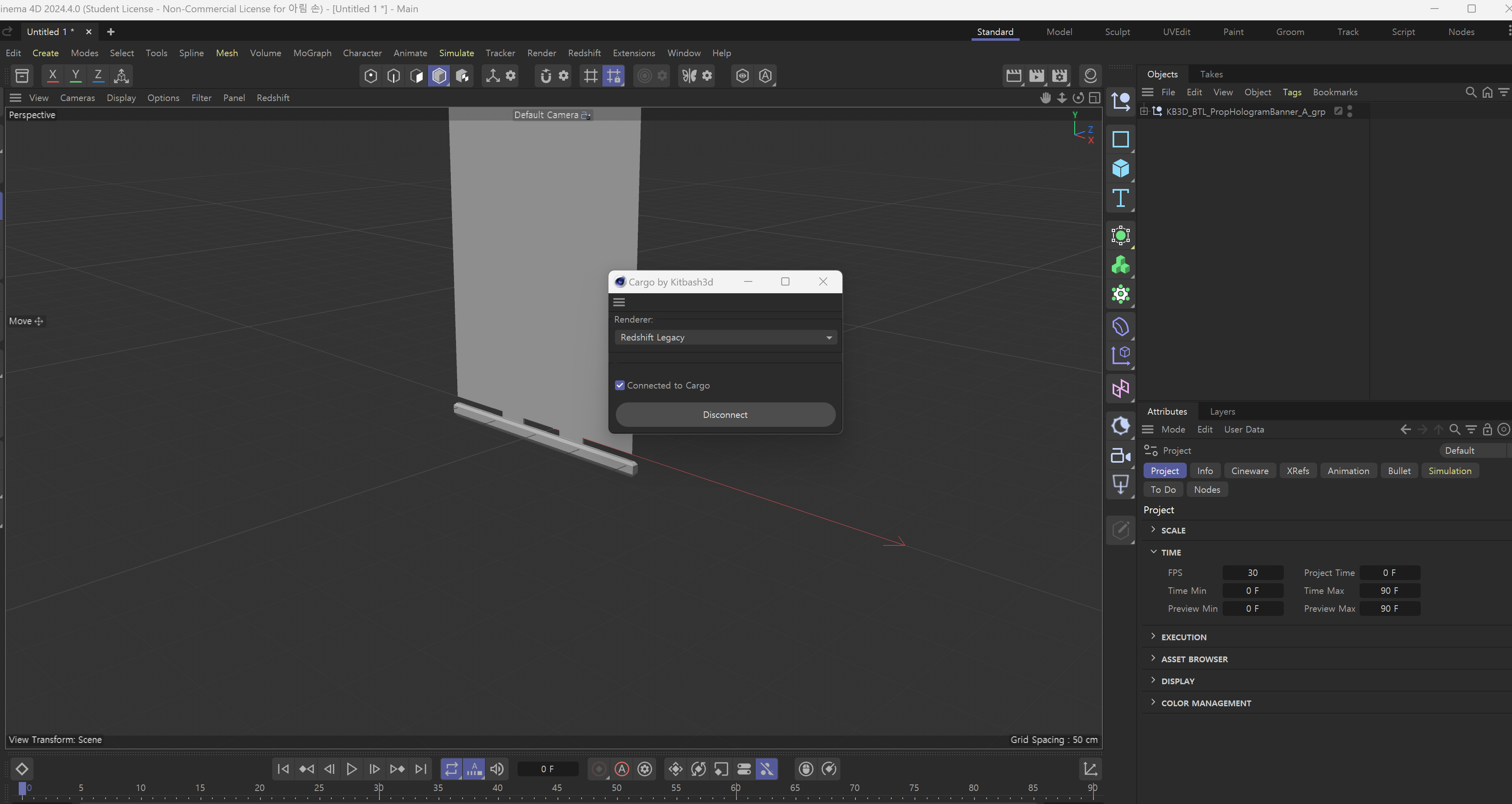Toggle Autokeying button
Screen dimensions: 1512x804
click(622, 769)
